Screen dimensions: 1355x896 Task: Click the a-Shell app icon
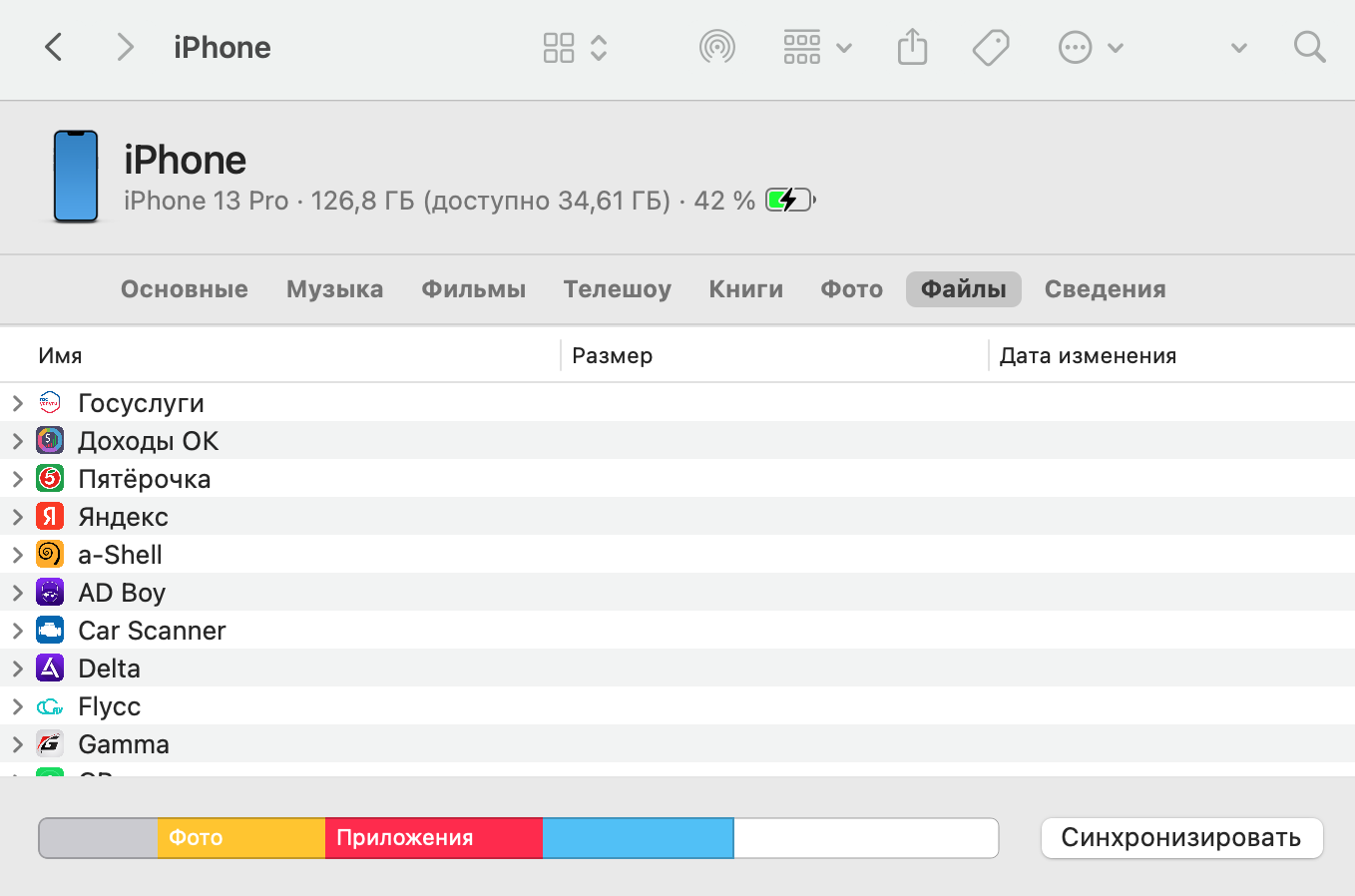click(x=50, y=554)
